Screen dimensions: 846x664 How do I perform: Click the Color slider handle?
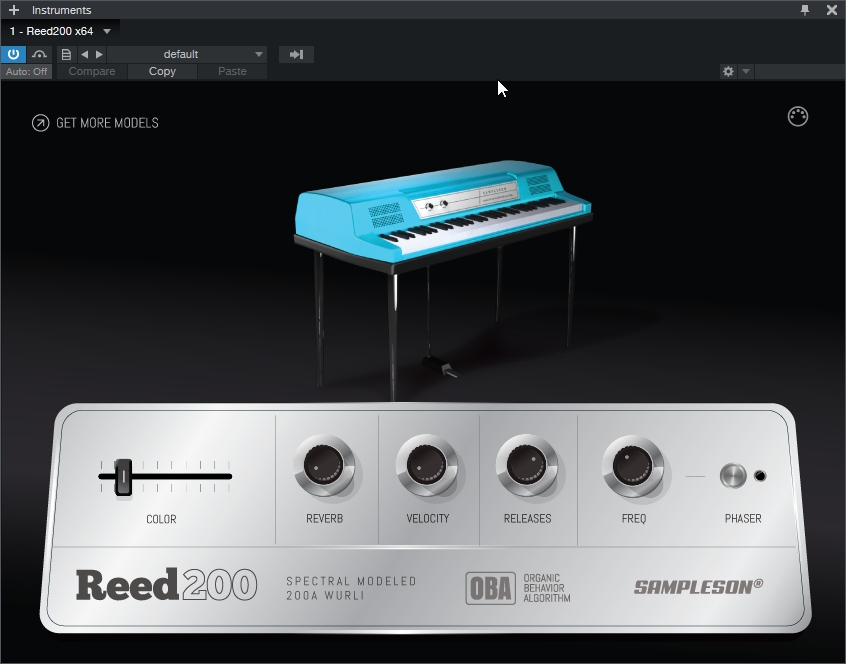[123, 476]
